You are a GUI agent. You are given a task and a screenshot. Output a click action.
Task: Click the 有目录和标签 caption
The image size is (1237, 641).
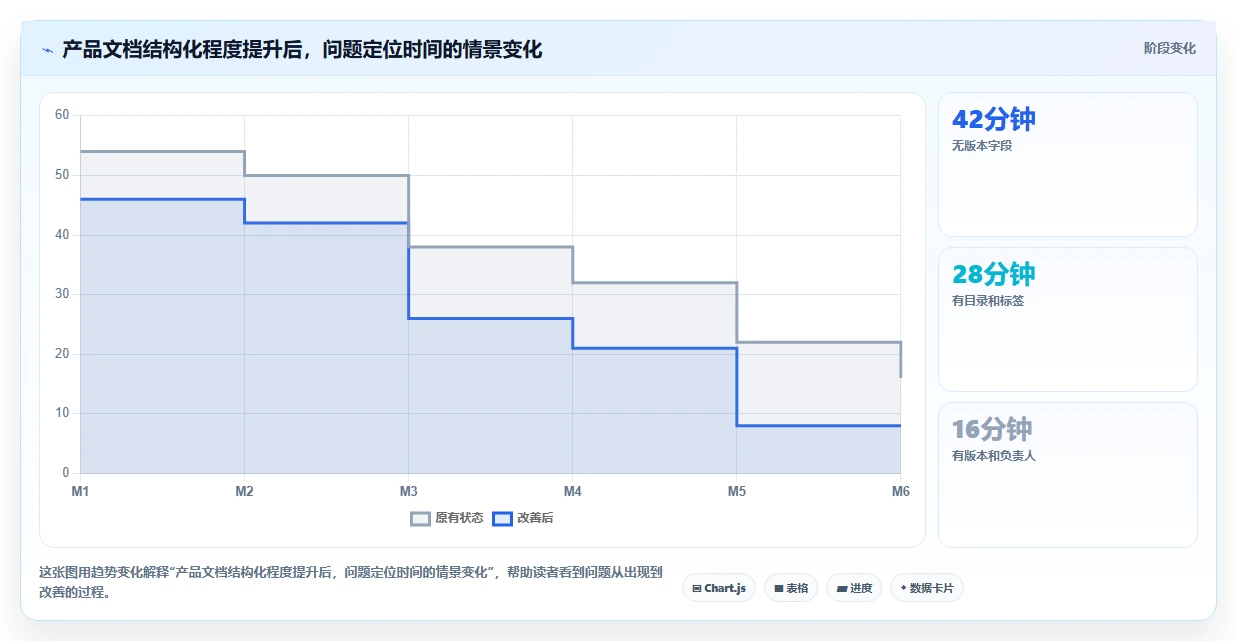[x=988, y=301]
